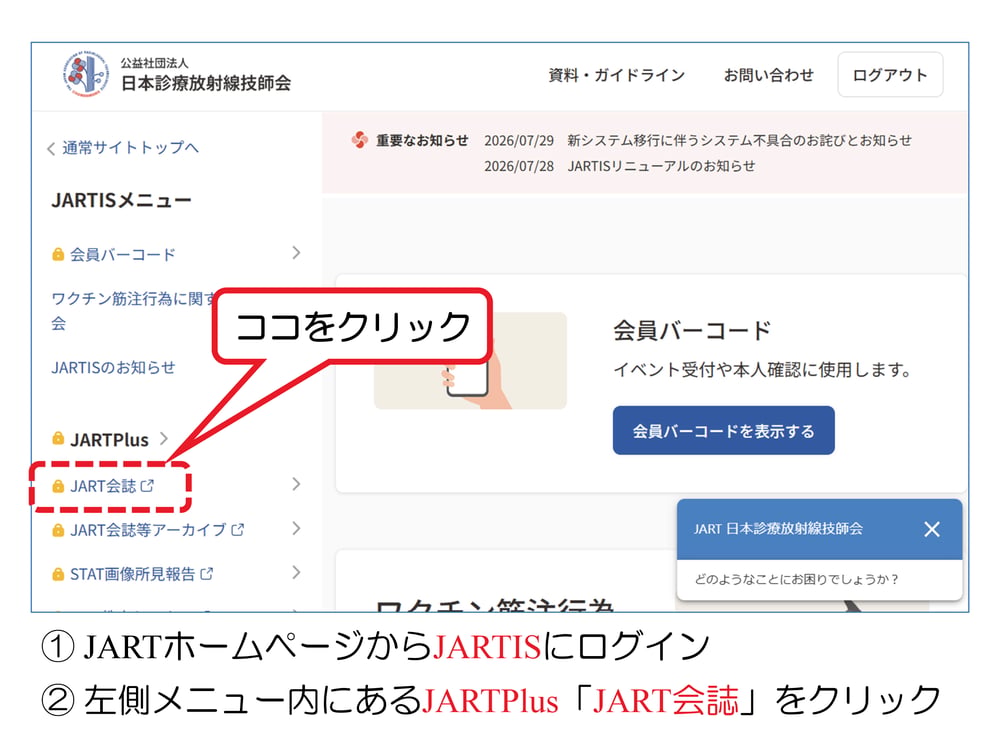Click the external-link icon next to STAT画像所見報告
The image size is (1000, 736).
pos(207,573)
